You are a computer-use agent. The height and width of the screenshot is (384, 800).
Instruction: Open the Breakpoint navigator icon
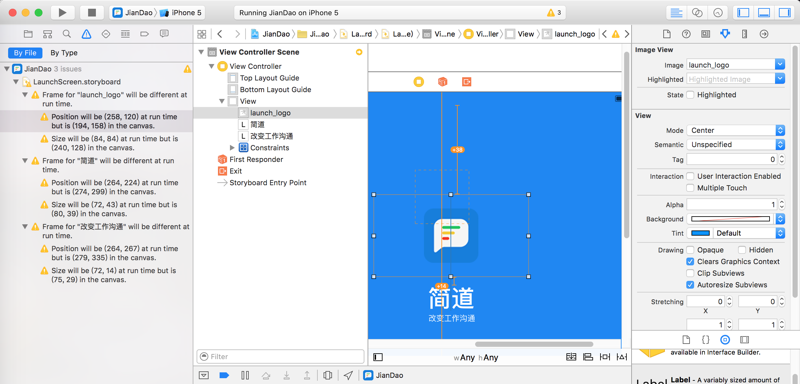tap(144, 34)
